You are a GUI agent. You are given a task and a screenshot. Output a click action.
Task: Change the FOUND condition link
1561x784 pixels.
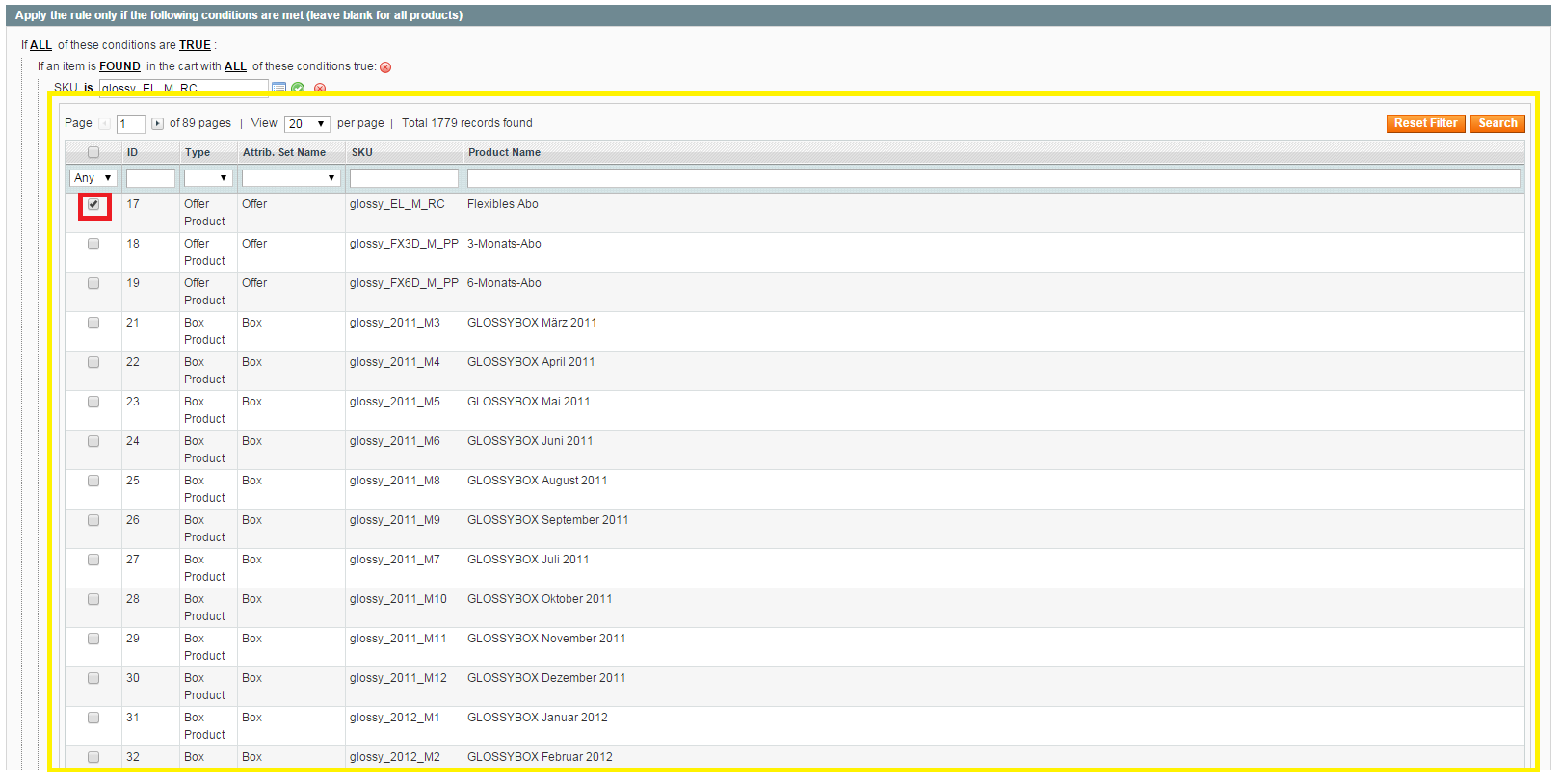(x=119, y=66)
